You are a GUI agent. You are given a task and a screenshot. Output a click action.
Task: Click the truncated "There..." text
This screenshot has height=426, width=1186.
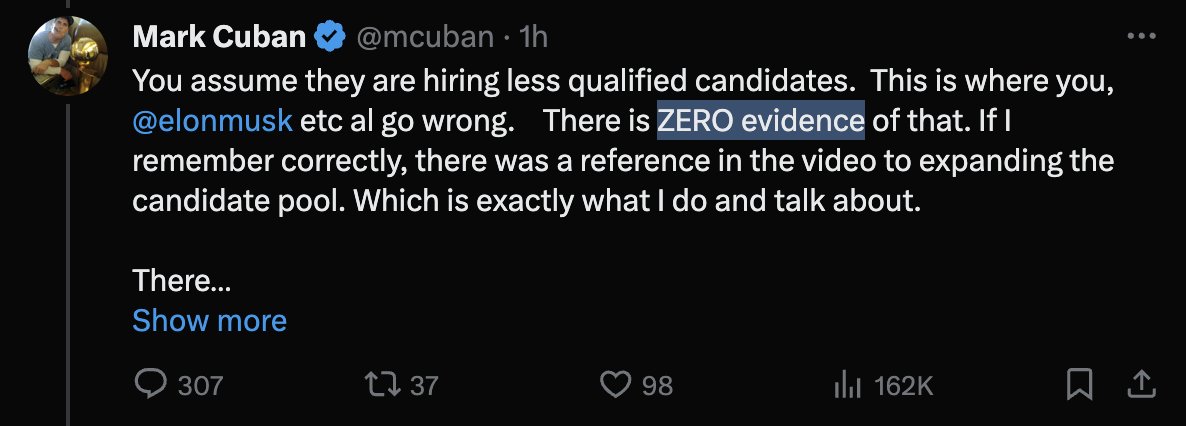point(181,283)
